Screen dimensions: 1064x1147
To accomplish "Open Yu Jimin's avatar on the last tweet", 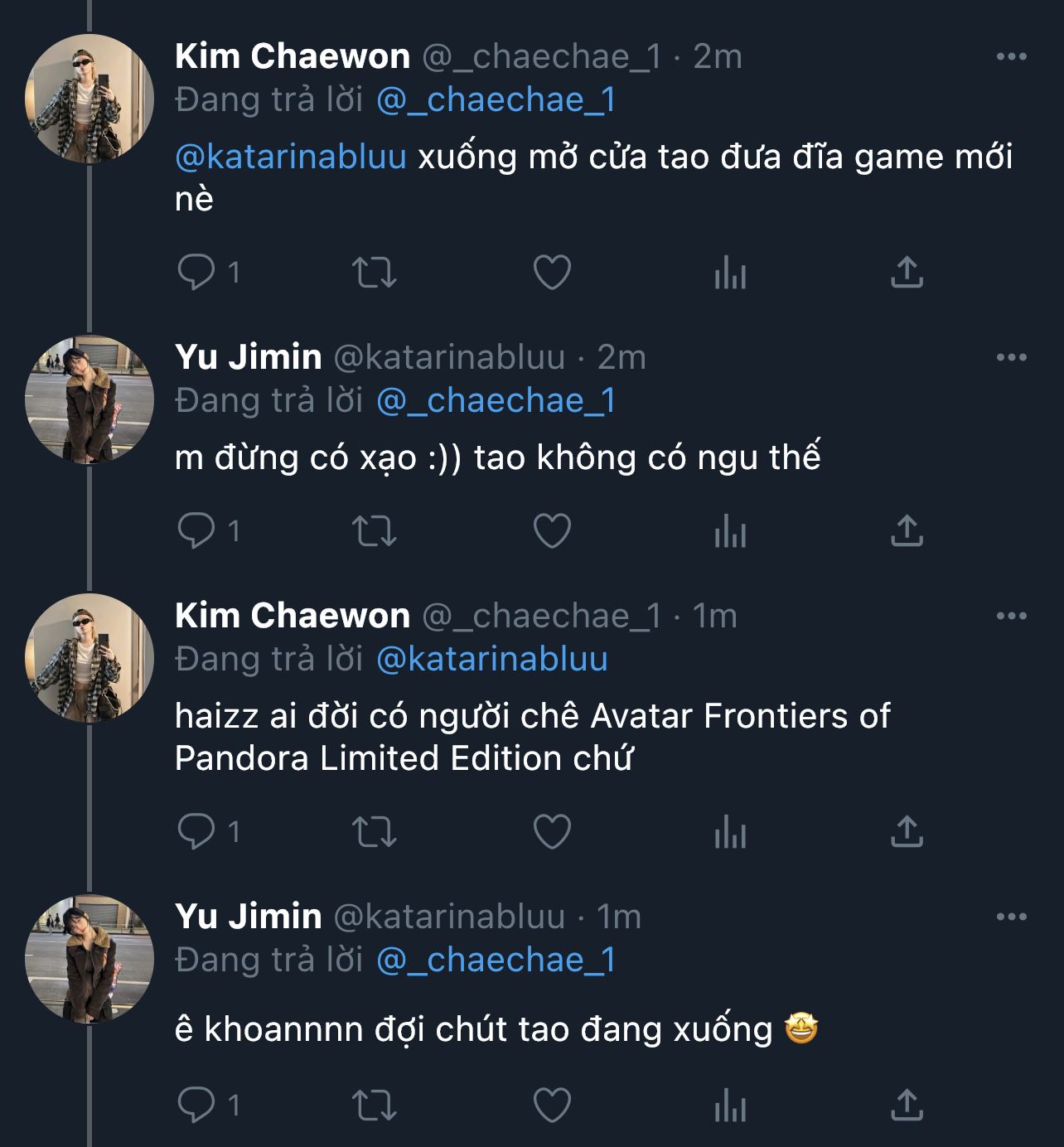I will [x=89, y=958].
